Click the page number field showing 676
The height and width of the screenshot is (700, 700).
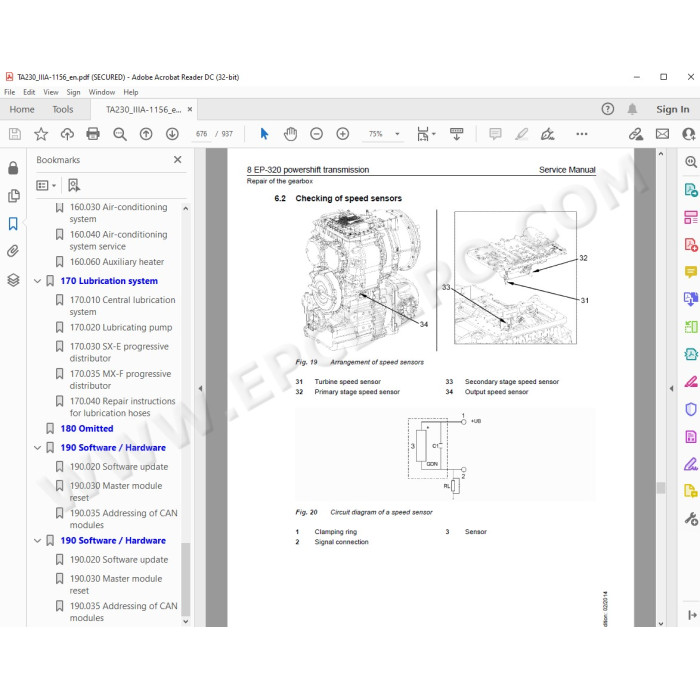(x=201, y=134)
